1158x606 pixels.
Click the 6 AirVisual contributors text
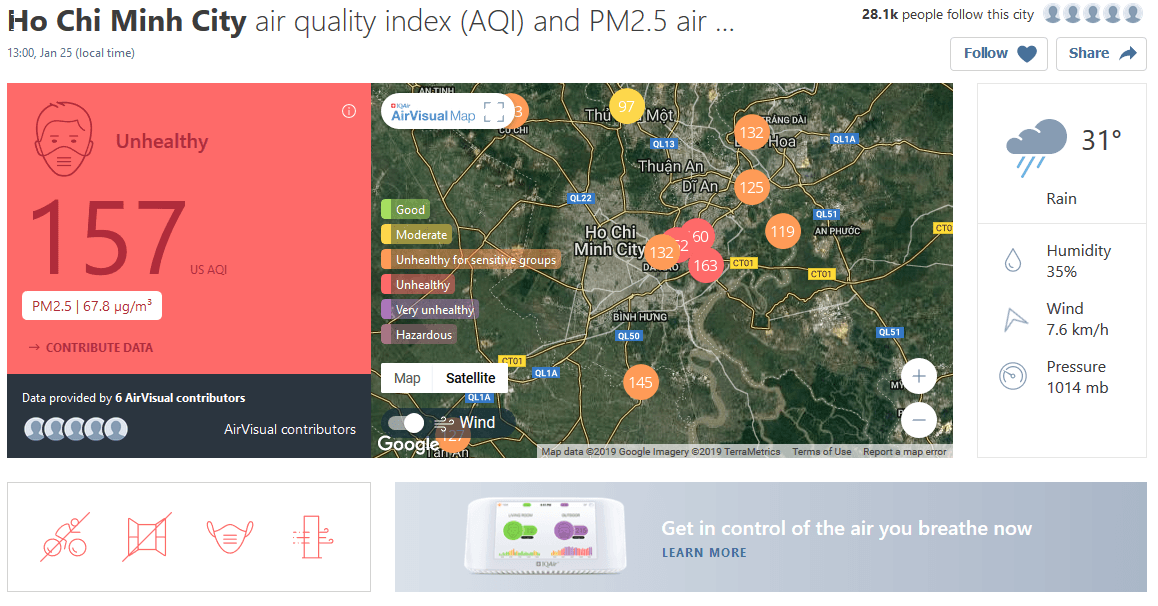pos(180,398)
